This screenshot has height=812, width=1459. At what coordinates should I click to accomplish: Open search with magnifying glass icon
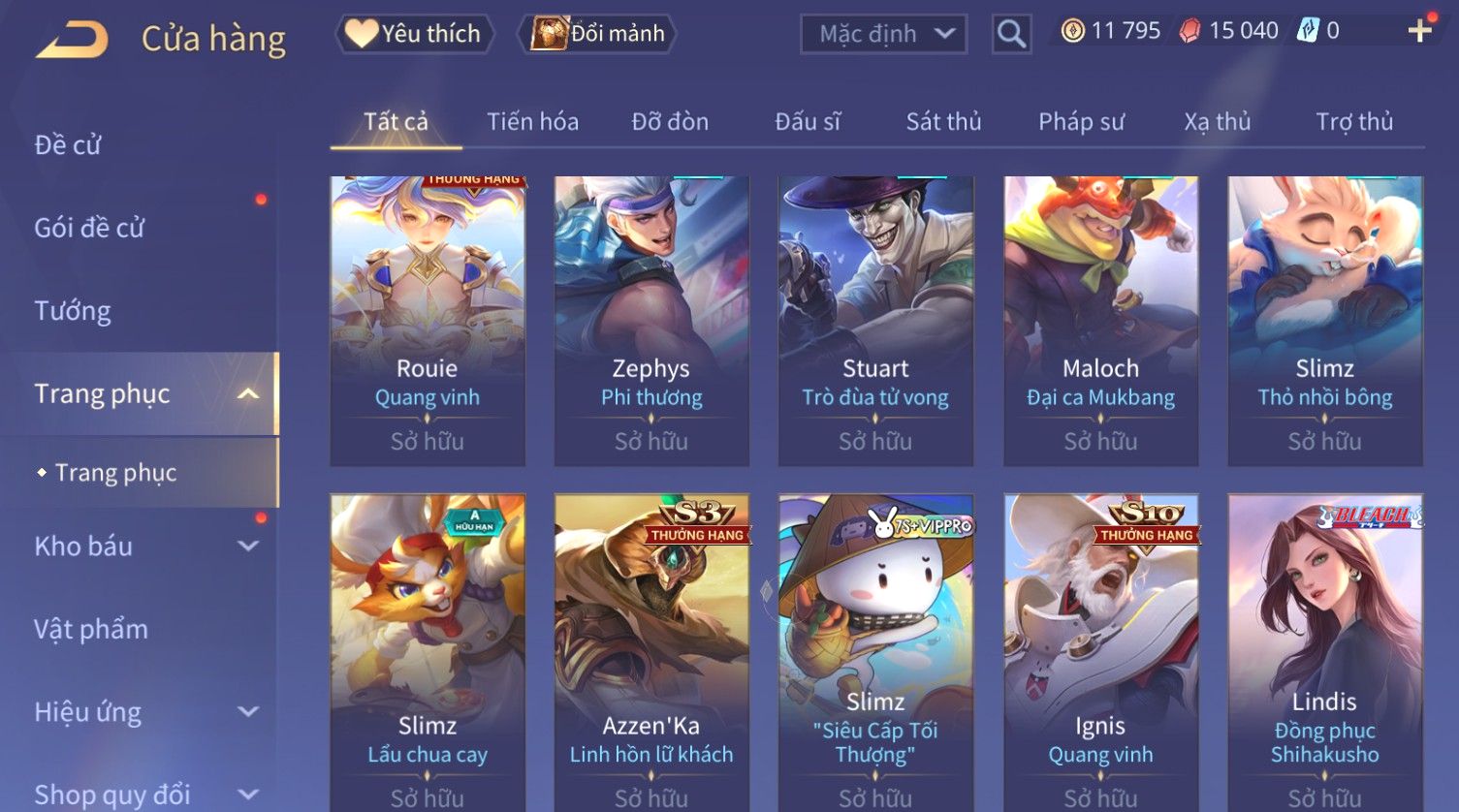point(1011,34)
